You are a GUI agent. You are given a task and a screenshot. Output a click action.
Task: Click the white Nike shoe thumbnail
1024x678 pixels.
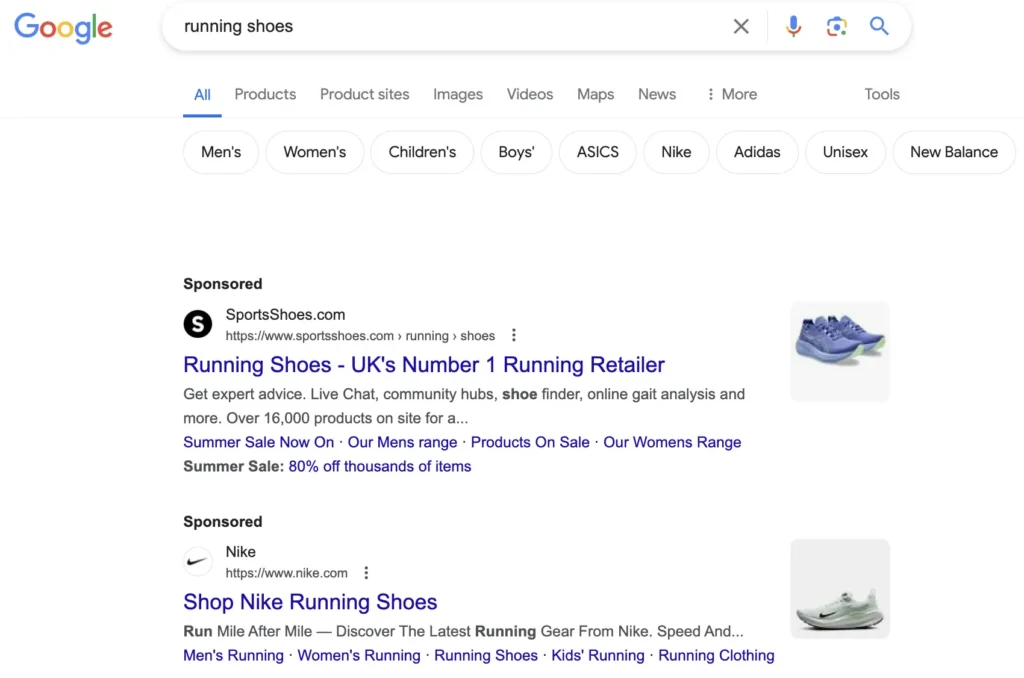840,589
